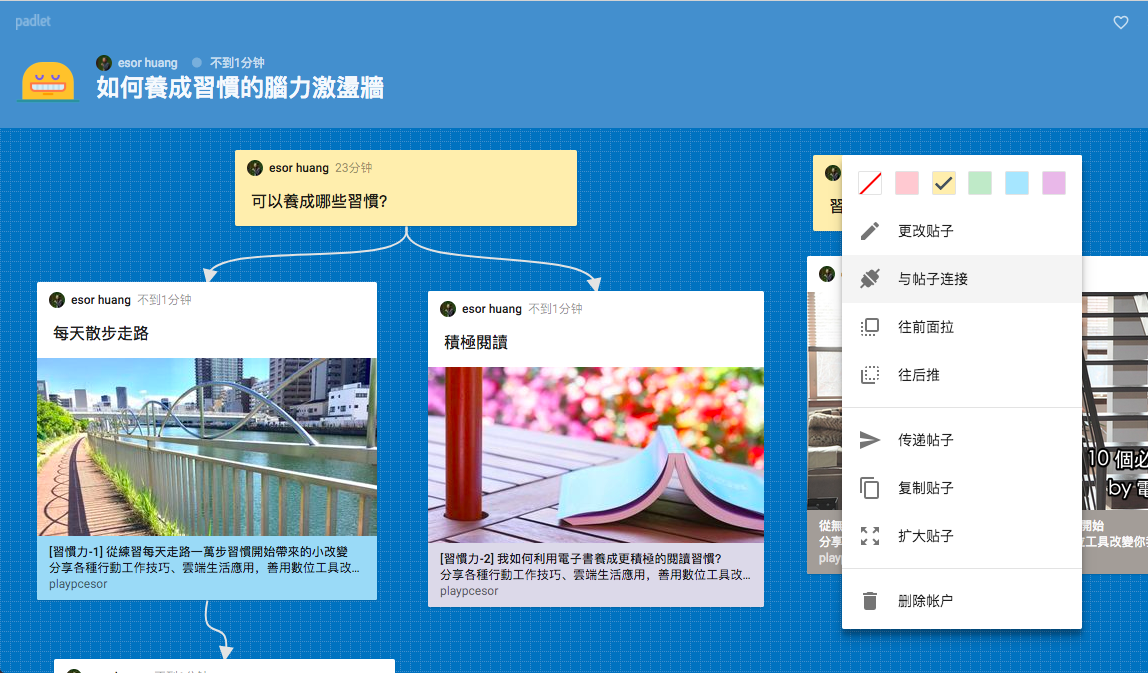Pick the light blue color swatch
The height and width of the screenshot is (673, 1148).
pos(1017,183)
